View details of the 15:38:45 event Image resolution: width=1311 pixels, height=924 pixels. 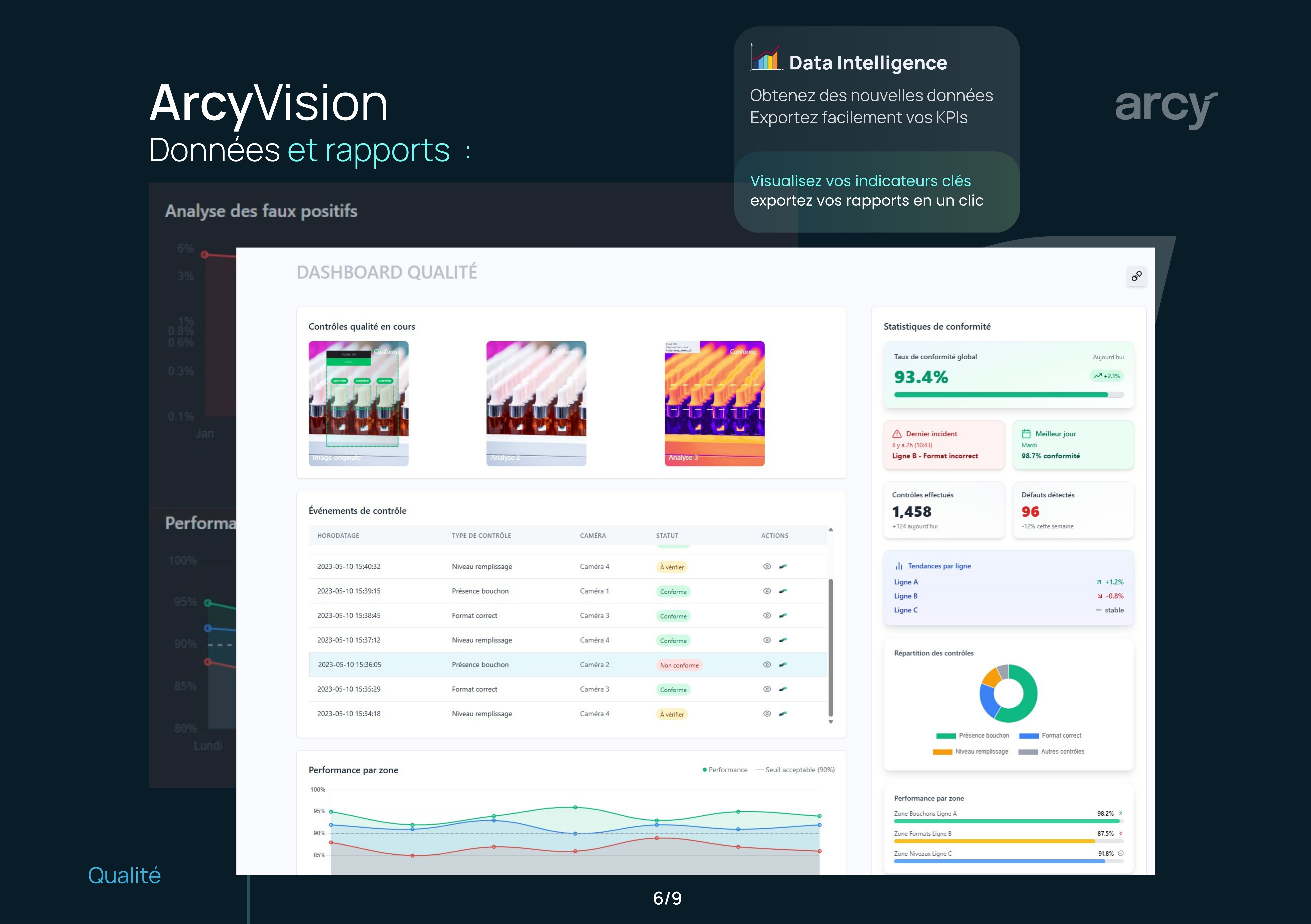[767, 616]
